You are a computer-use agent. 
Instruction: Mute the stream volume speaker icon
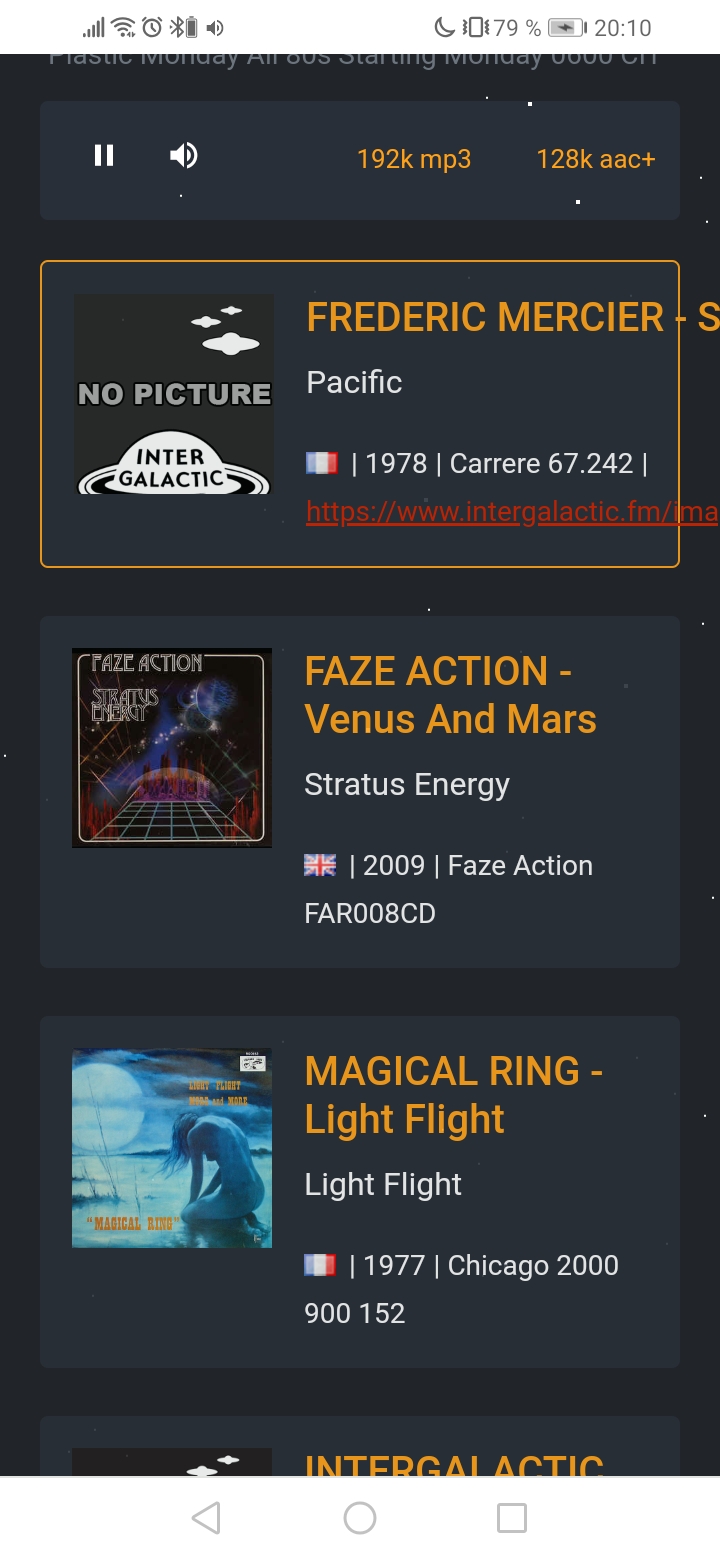pos(184,156)
